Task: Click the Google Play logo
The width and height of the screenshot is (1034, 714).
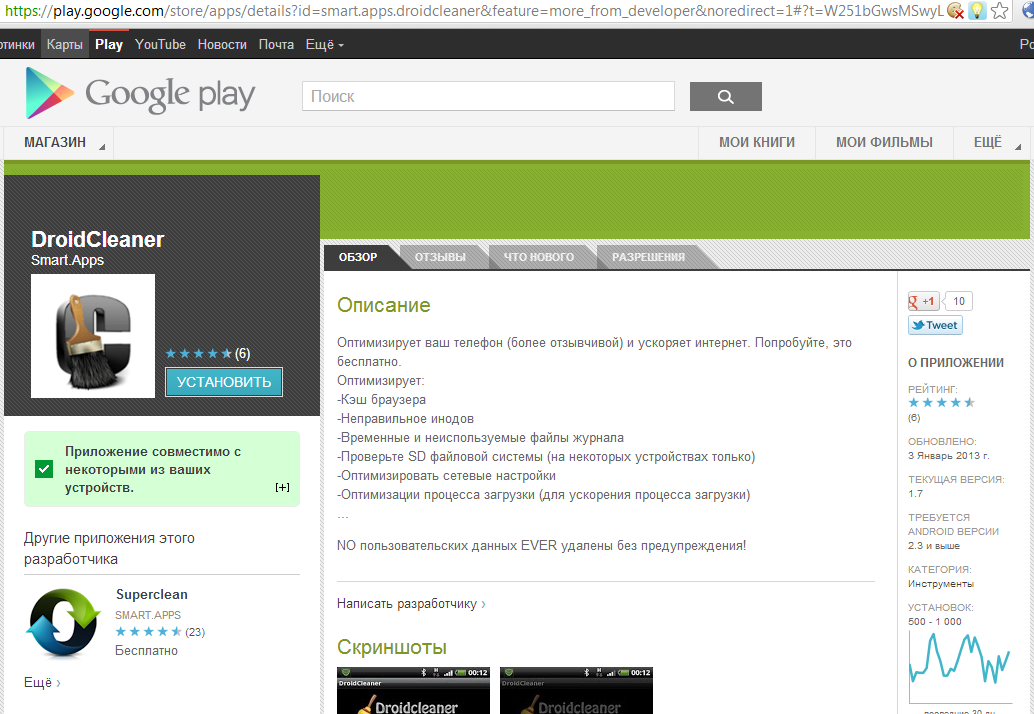Action: (x=141, y=94)
